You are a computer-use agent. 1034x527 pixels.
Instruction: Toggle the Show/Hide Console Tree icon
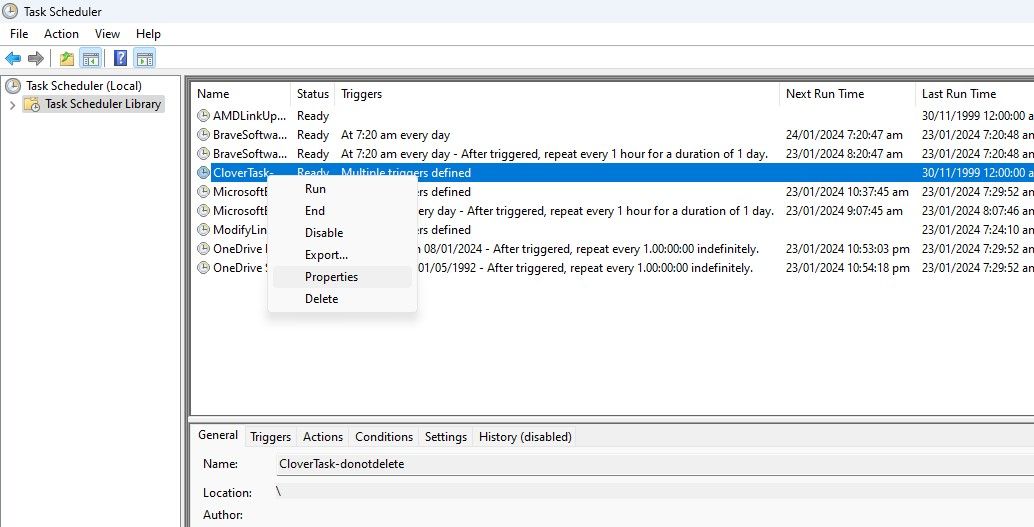(90, 58)
